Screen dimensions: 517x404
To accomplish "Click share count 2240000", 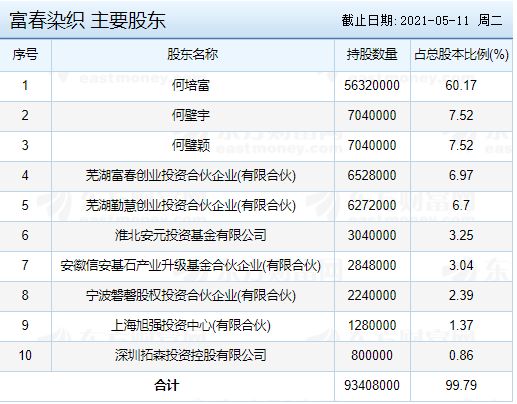I will [x=372, y=295].
